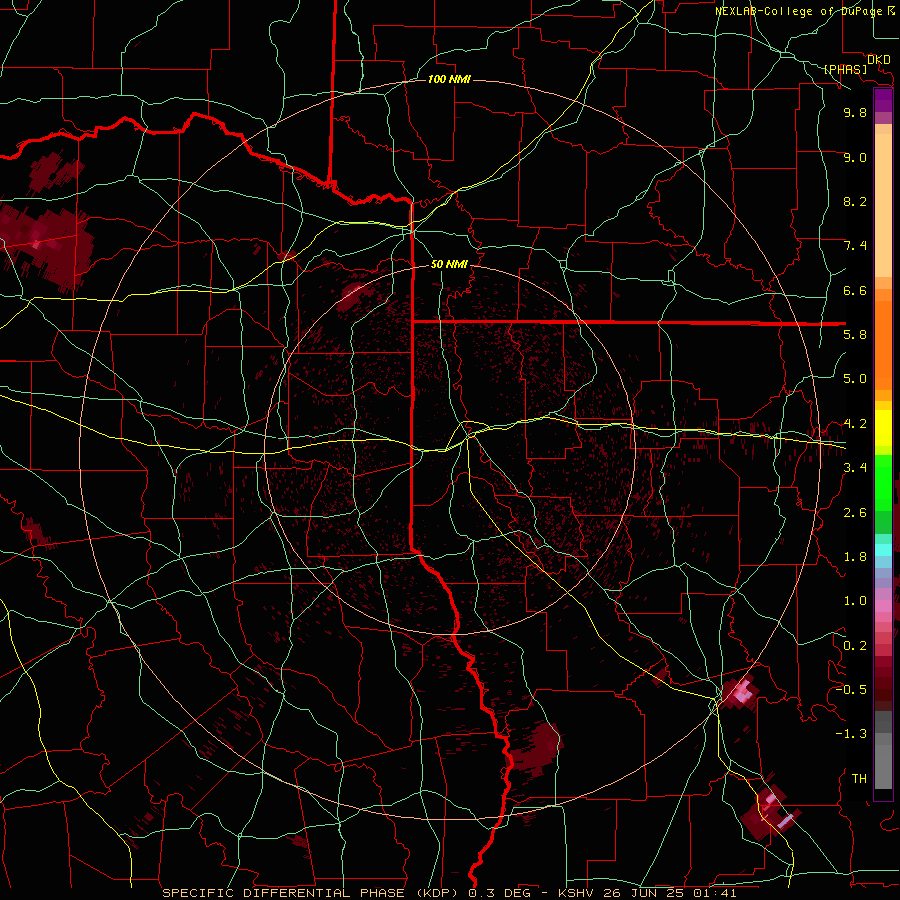Click the "50 NMI" range ring label

449,264
